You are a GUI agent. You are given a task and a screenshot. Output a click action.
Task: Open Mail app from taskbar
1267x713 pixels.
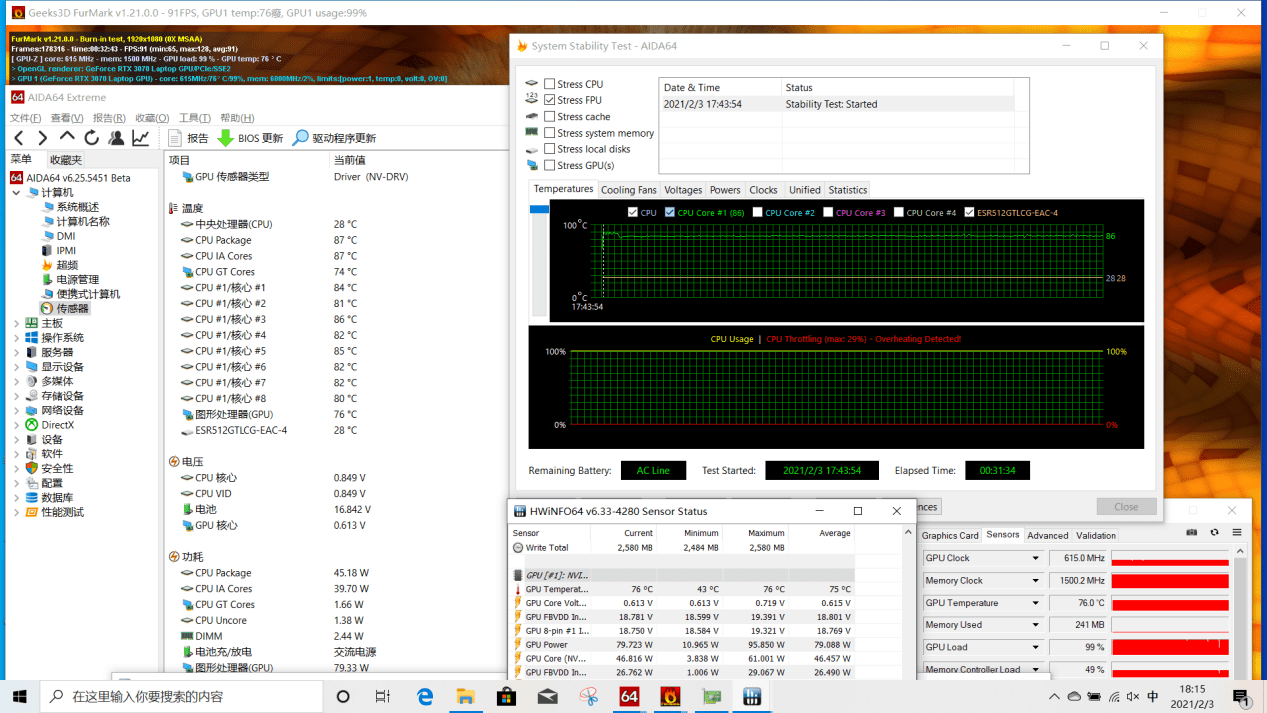[x=547, y=696]
